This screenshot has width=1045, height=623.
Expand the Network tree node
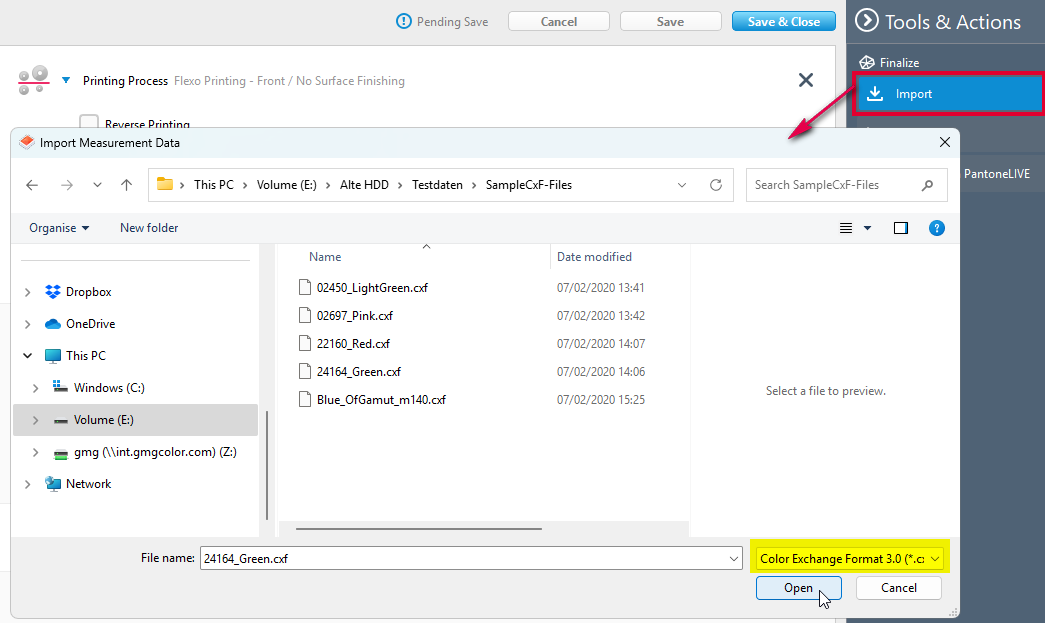tap(27, 484)
